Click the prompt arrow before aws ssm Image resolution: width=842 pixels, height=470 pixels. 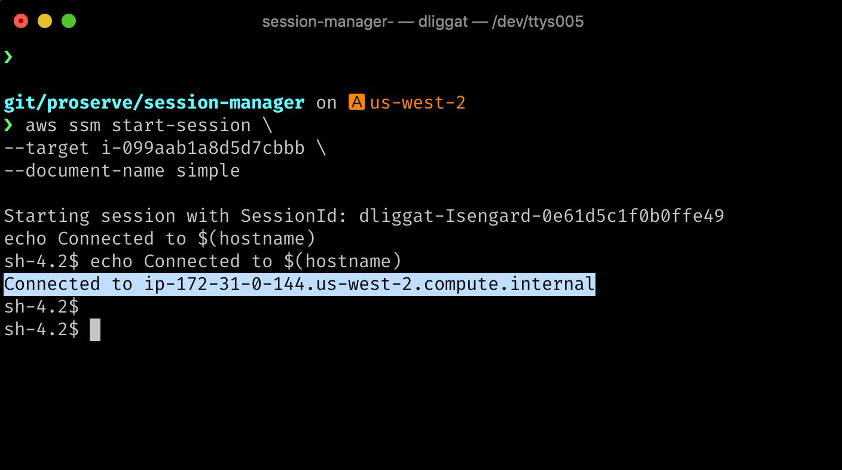click(8, 125)
